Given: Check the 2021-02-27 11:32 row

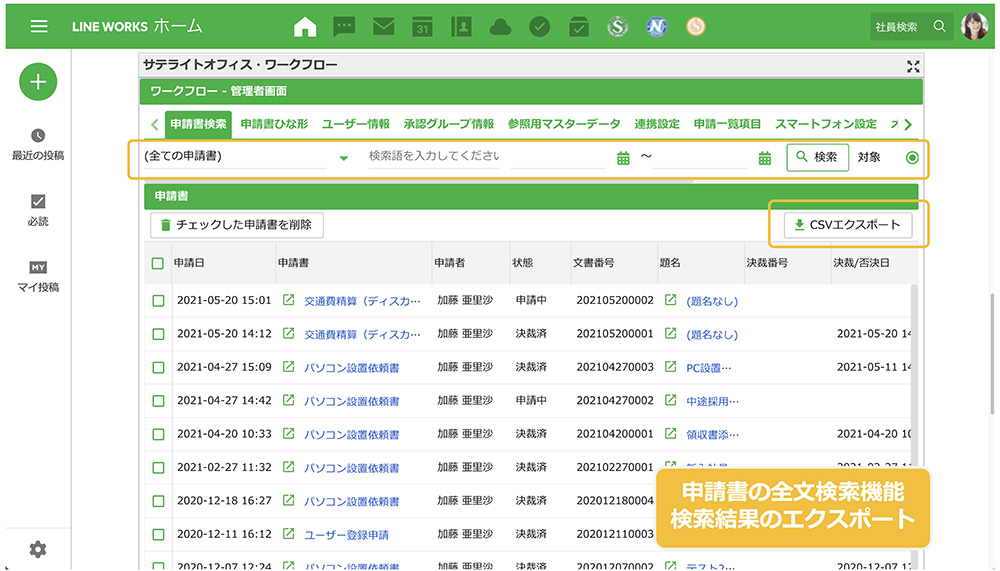Looking at the screenshot, I should (158, 468).
